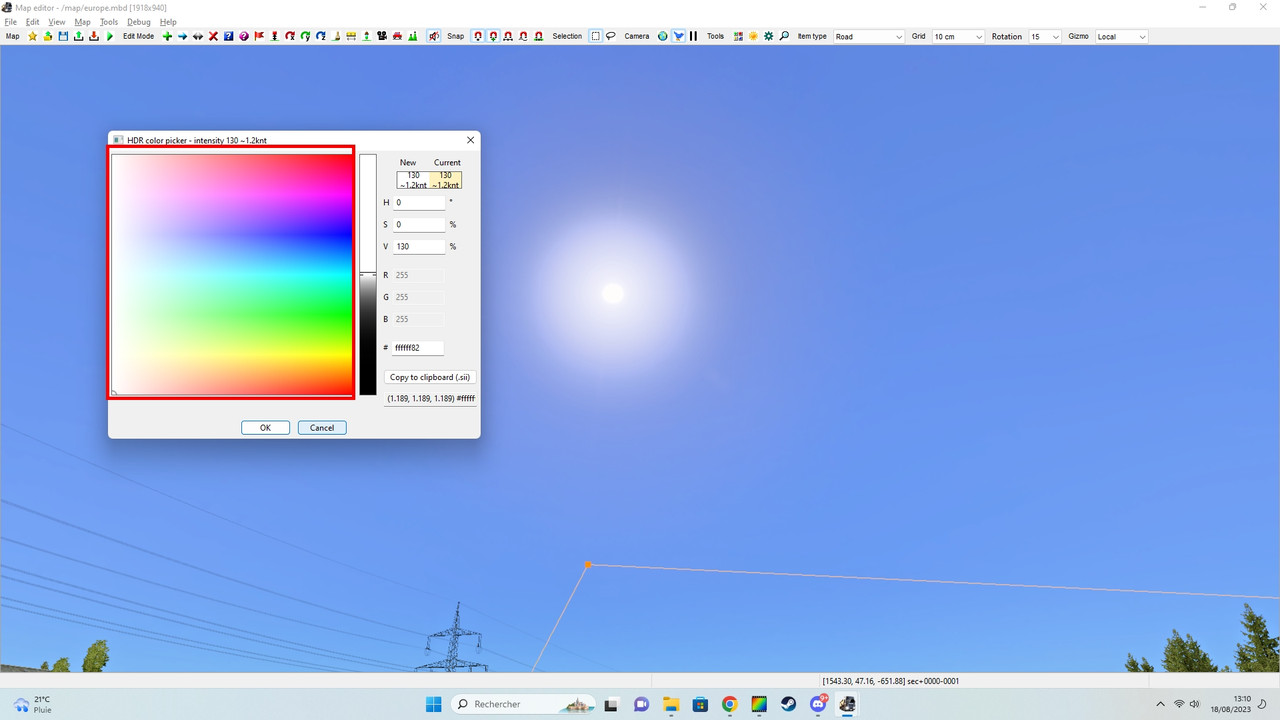Click the double-arrow node tool icon

click(198, 36)
